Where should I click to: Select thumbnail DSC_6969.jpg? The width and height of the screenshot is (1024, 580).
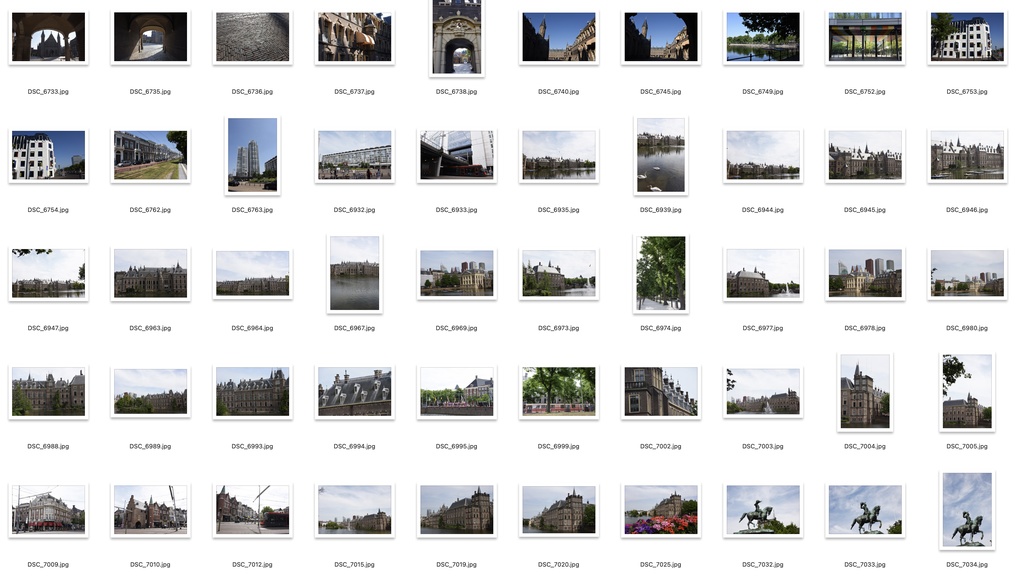click(456, 274)
